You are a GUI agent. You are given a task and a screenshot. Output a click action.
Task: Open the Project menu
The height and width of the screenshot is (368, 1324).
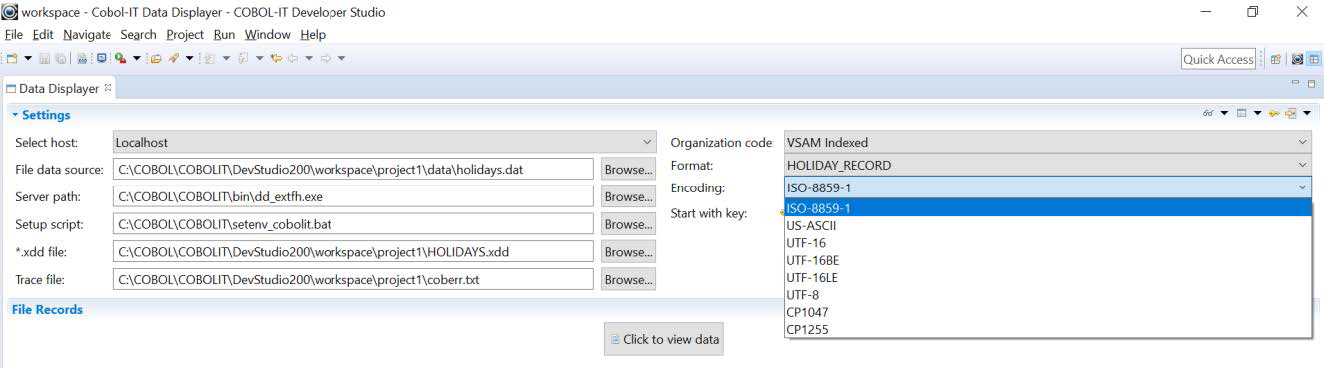(185, 34)
